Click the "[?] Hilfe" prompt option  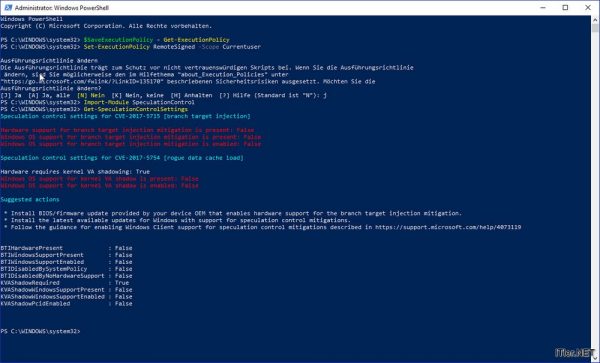coord(235,95)
